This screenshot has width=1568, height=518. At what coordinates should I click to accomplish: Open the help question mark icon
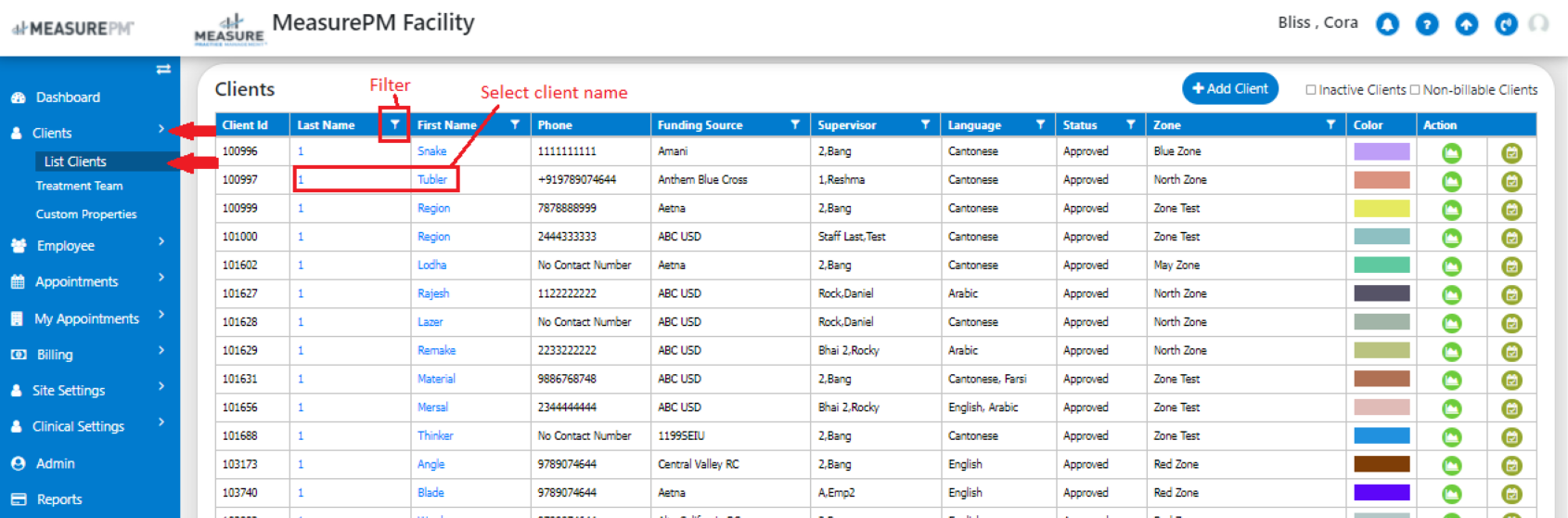click(1427, 24)
